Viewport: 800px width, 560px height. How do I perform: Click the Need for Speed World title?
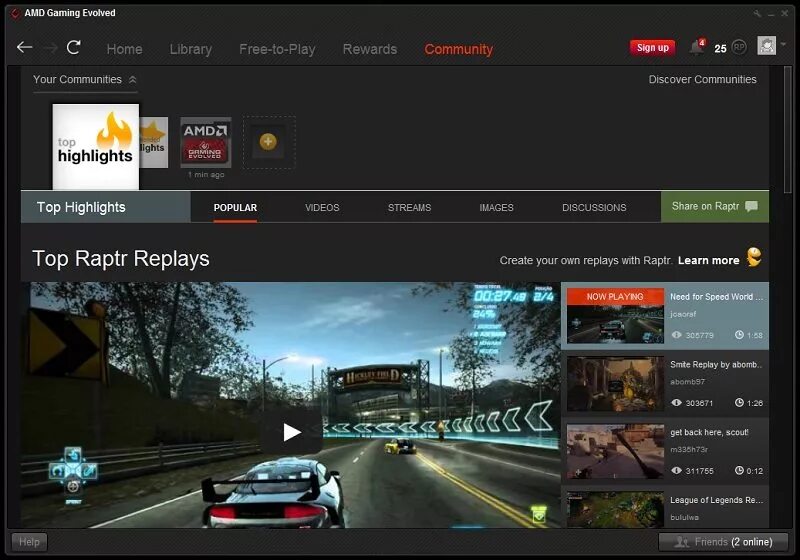[x=716, y=297]
